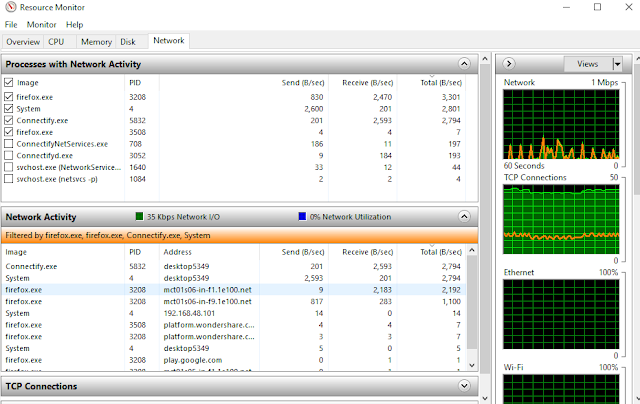Screen dimensions: 640x404
Task: Uncheck firefox.exe PID 3208 checkbox
Action: [9, 97]
